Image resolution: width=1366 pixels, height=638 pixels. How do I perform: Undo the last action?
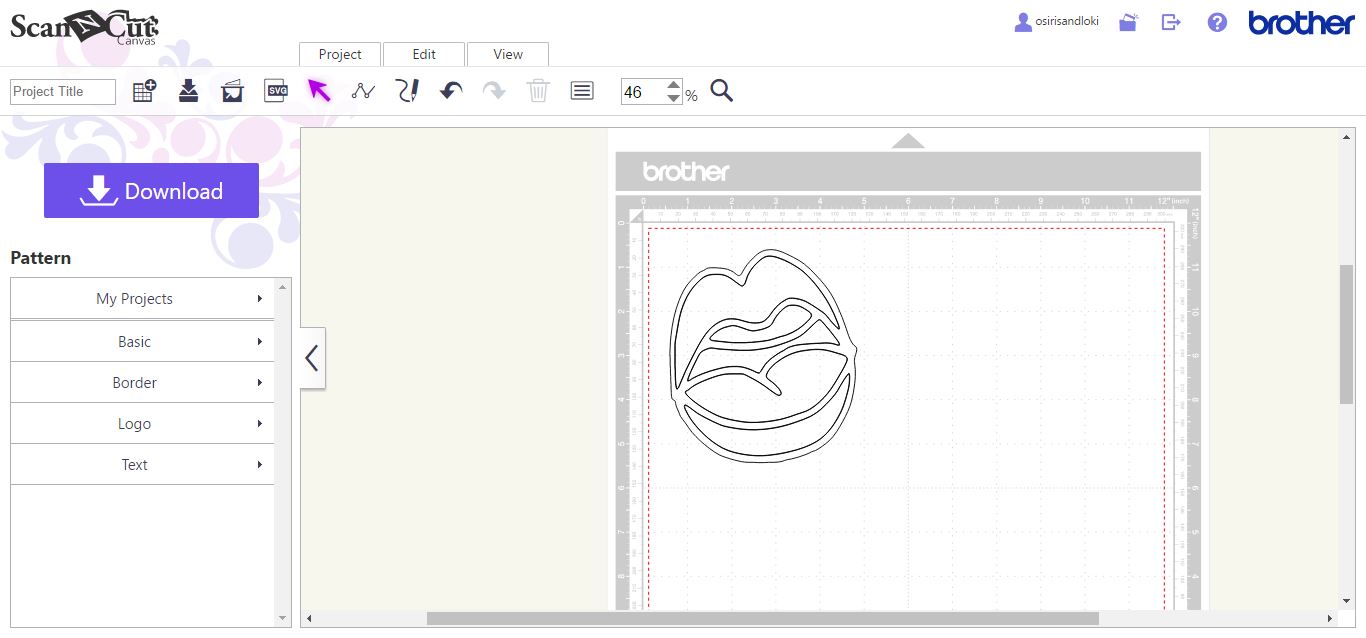pyautogui.click(x=450, y=90)
